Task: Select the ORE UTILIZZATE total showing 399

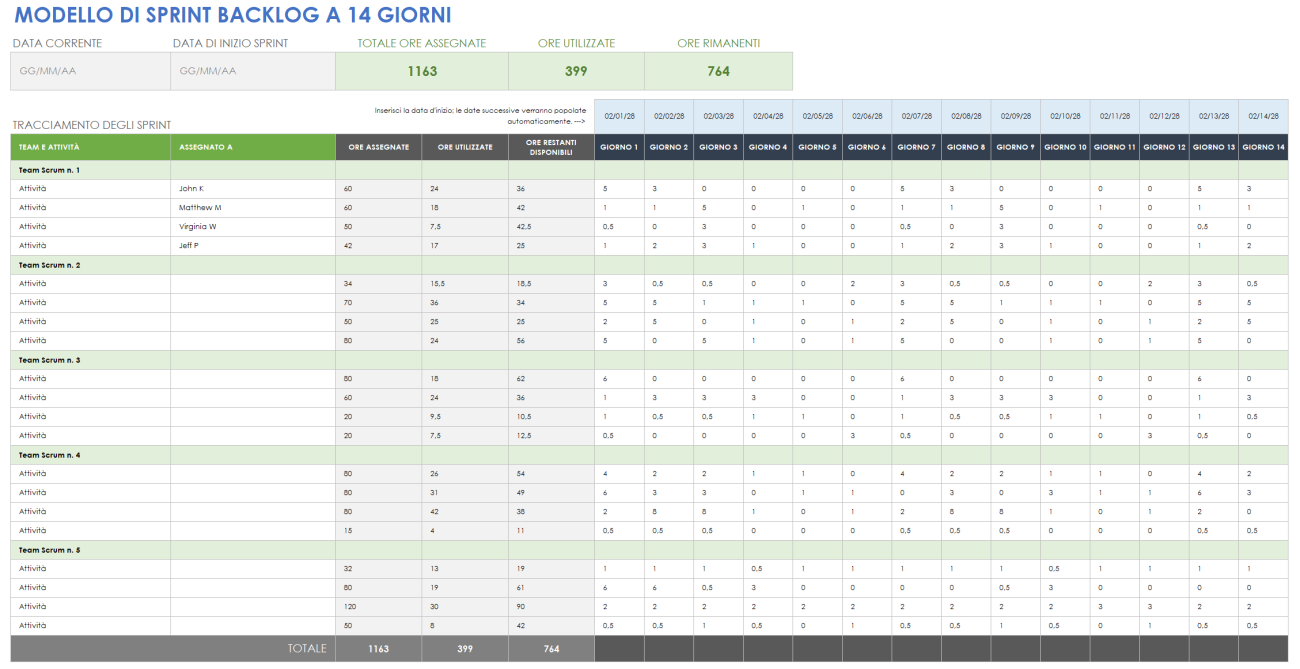Action: [x=576, y=70]
